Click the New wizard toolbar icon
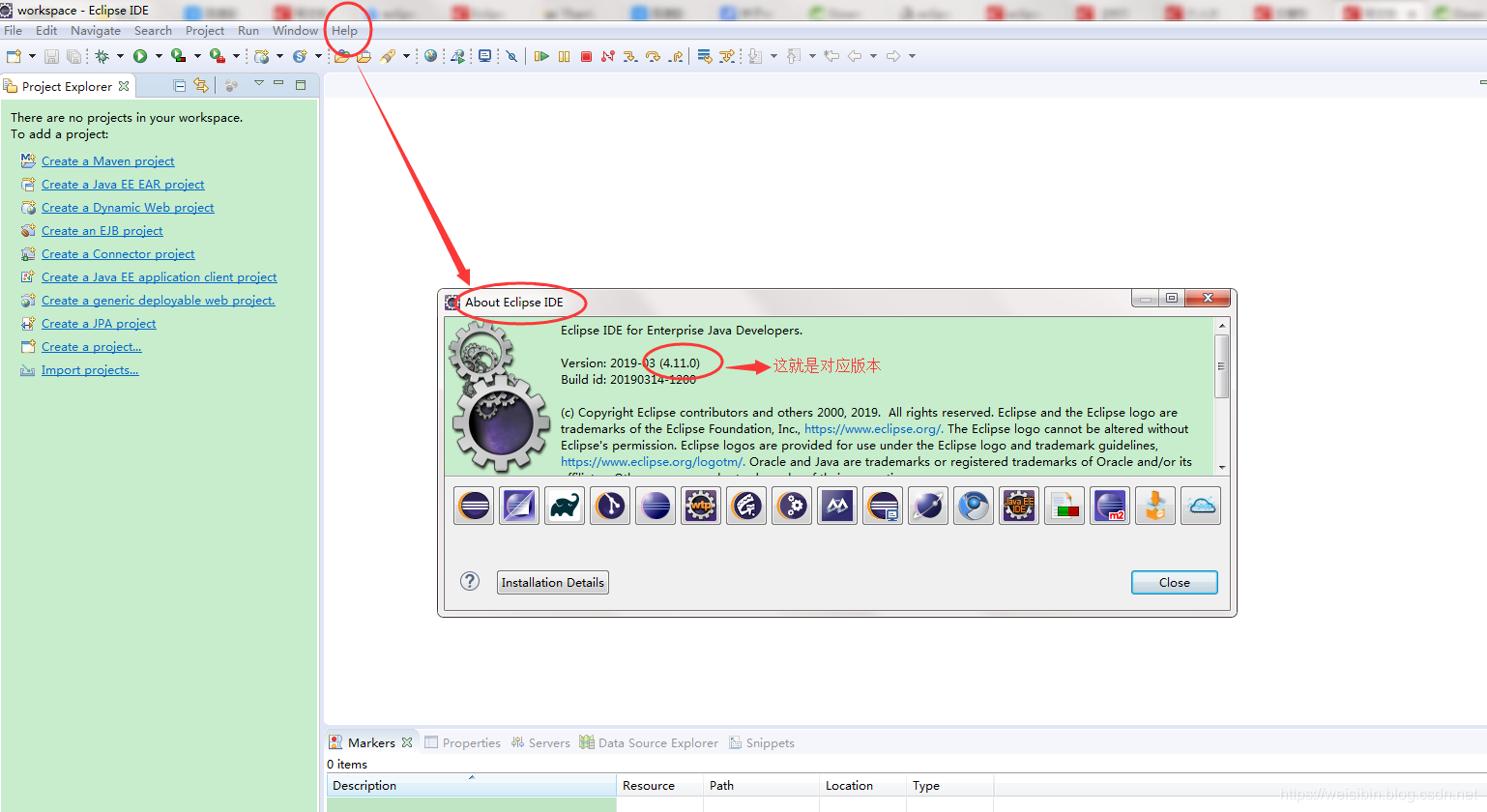This screenshot has height=812, width=1487. tap(14, 56)
